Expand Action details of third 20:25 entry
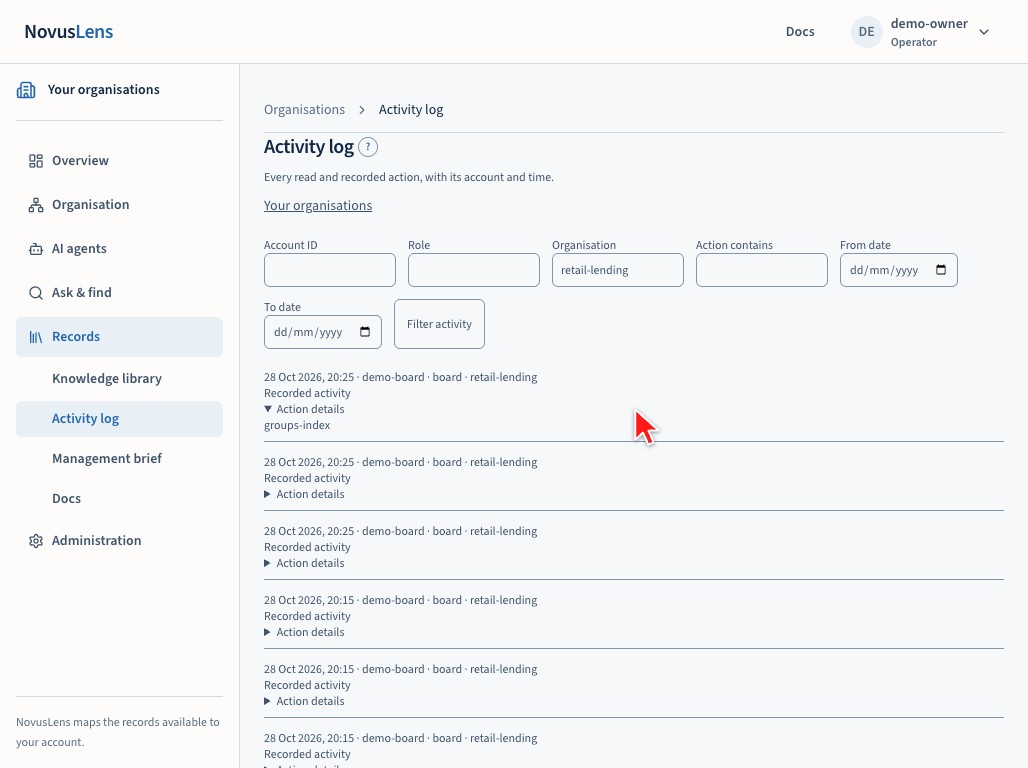This screenshot has width=1028, height=768. [x=304, y=563]
